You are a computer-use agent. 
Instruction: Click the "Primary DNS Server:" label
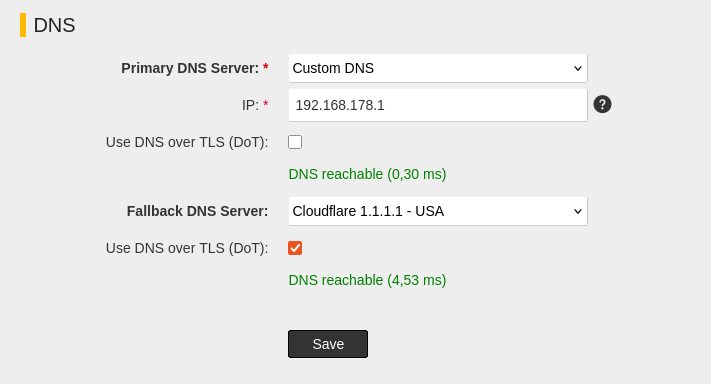(x=190, y=68)
